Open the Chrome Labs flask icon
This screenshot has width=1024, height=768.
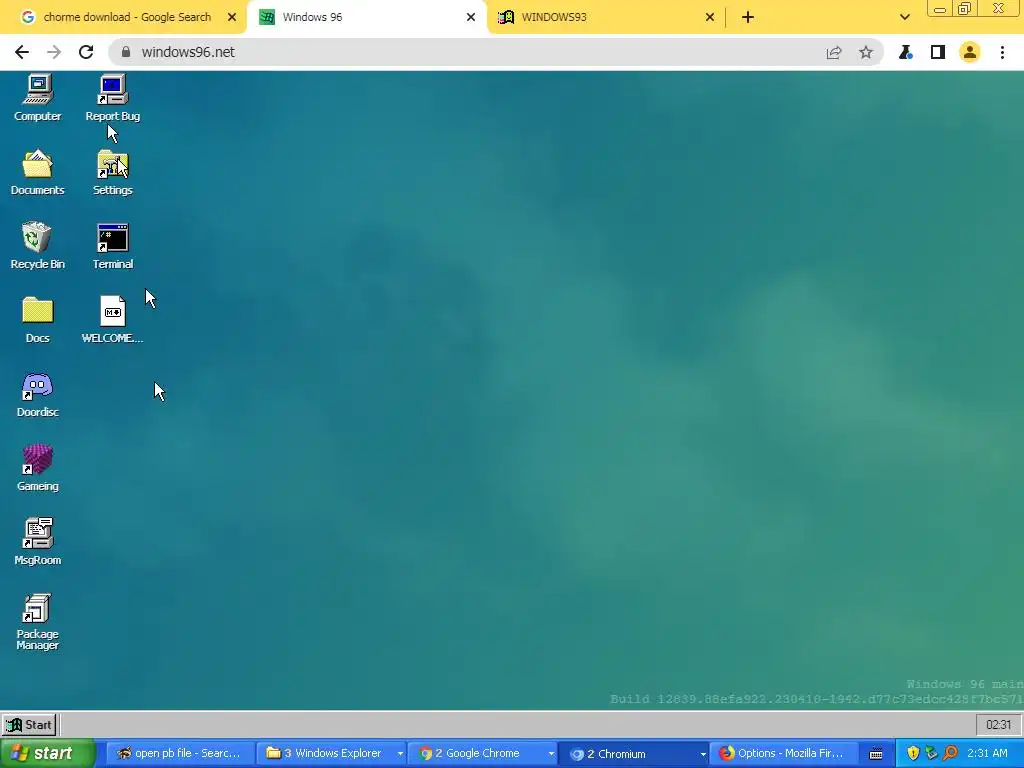pos(905,52)
